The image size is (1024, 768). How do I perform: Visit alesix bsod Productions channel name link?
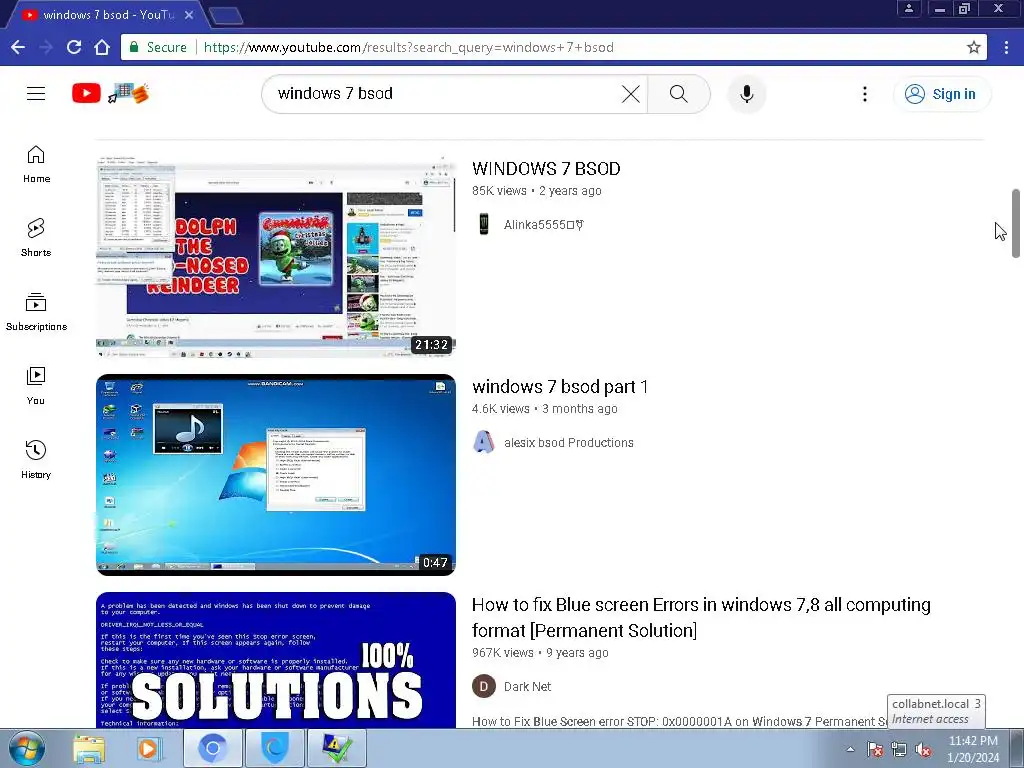coord(569,443)
